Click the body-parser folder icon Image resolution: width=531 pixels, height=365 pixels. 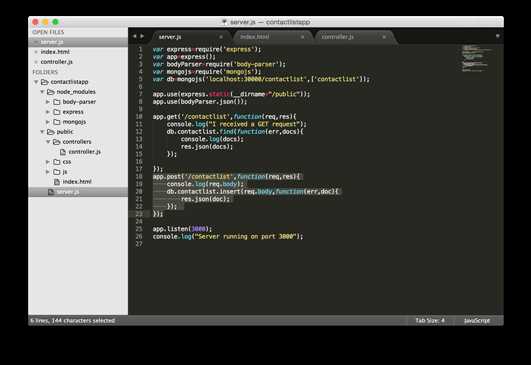[57, 102]
